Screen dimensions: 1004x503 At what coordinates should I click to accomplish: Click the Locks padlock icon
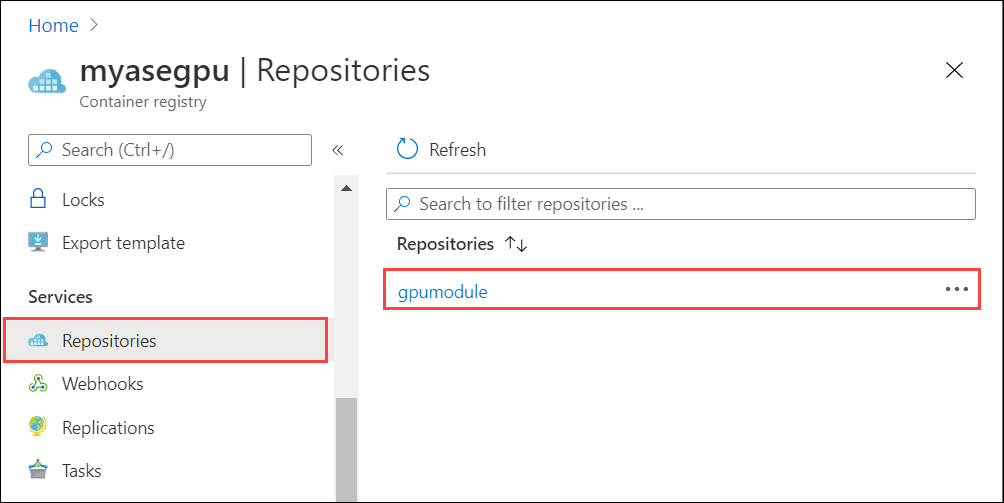tap(39, 200)
